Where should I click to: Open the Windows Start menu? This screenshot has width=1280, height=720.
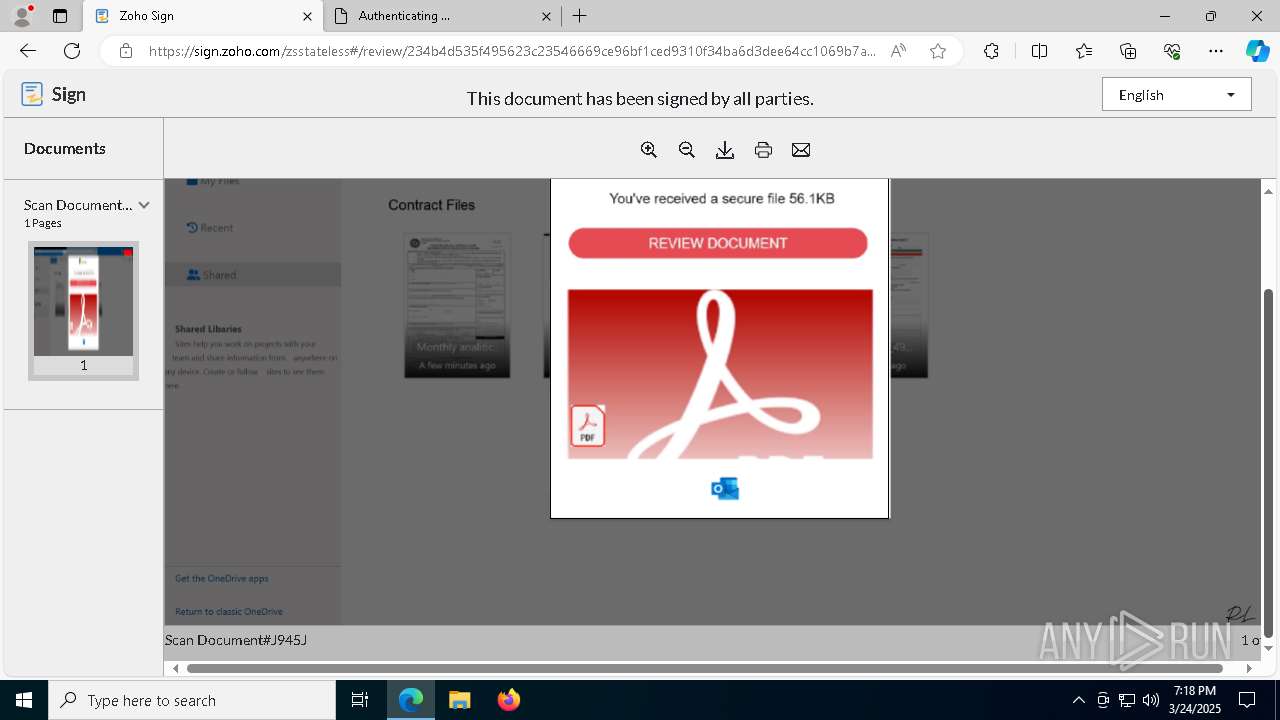tap(24, 700)
